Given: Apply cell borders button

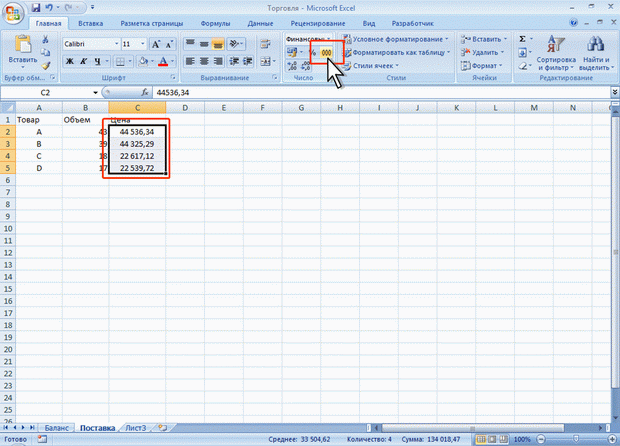Looking at the screenshot, I should tap(120, 61).
